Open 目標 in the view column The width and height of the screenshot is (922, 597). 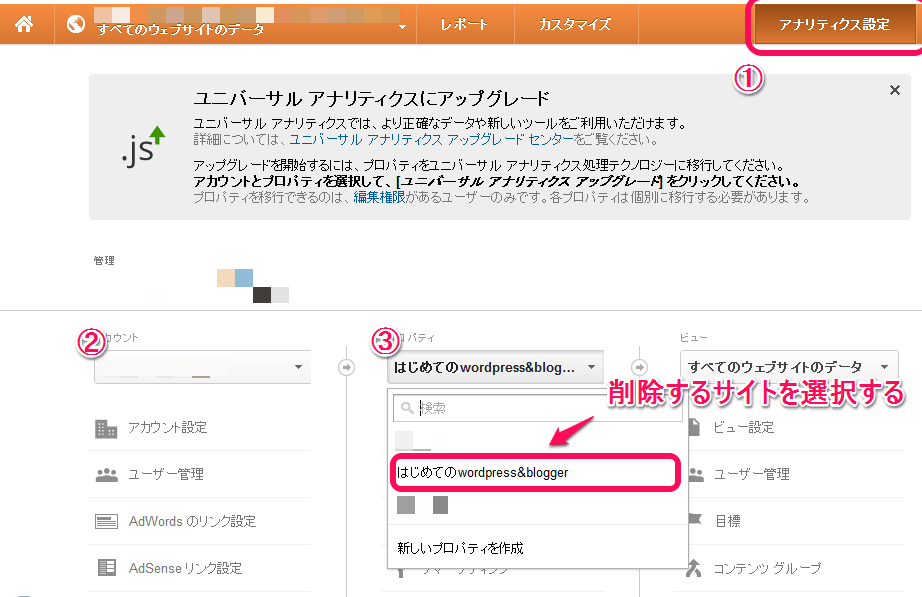click(x=727, y=521)
